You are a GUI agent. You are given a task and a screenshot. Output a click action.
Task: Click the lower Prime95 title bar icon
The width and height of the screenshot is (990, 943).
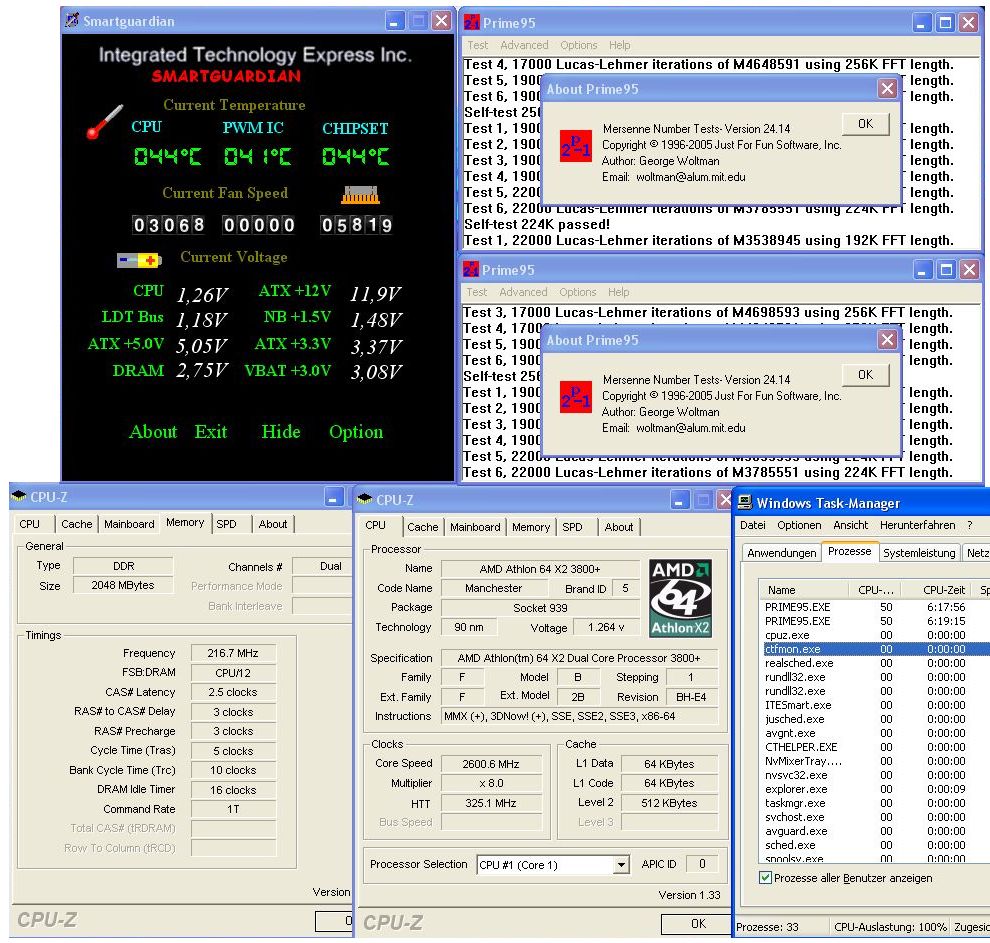pos(471,270)
